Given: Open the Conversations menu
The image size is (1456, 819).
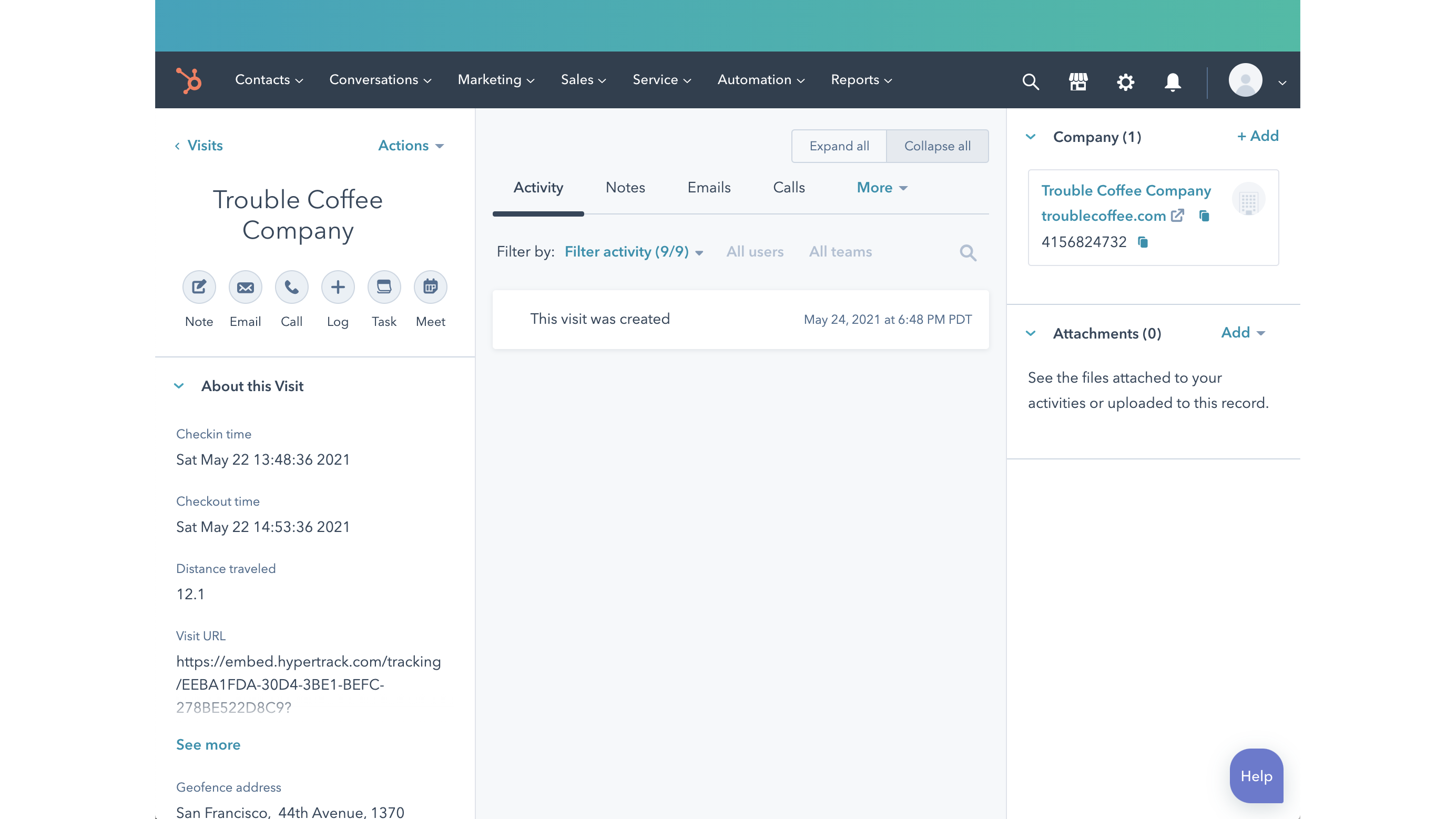Looking at the screenshot, I should click(380, 80).
